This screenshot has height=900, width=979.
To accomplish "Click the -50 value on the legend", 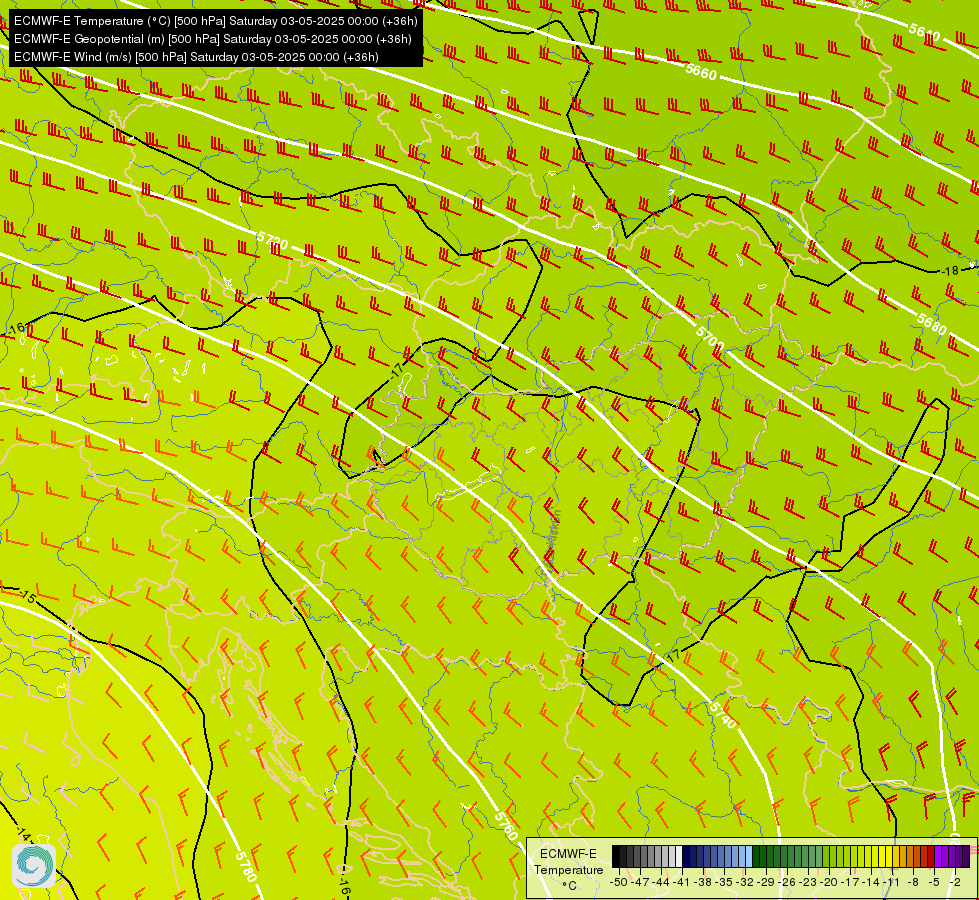I will click(x=619, y=882).
